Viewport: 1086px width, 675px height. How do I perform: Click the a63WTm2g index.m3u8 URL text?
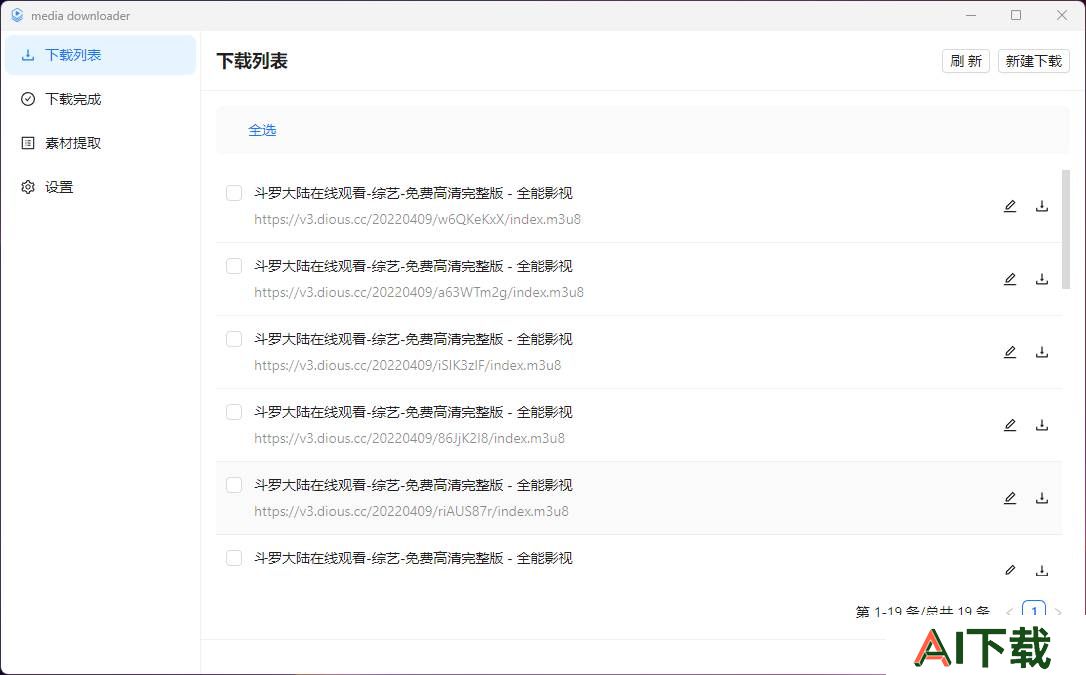tap(419, 292)
